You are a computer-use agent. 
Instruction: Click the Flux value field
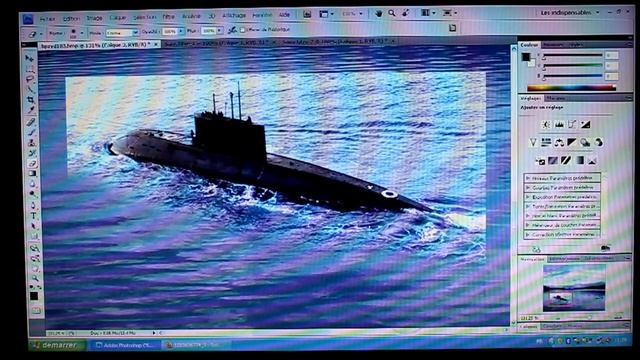[x=209, y=31]
